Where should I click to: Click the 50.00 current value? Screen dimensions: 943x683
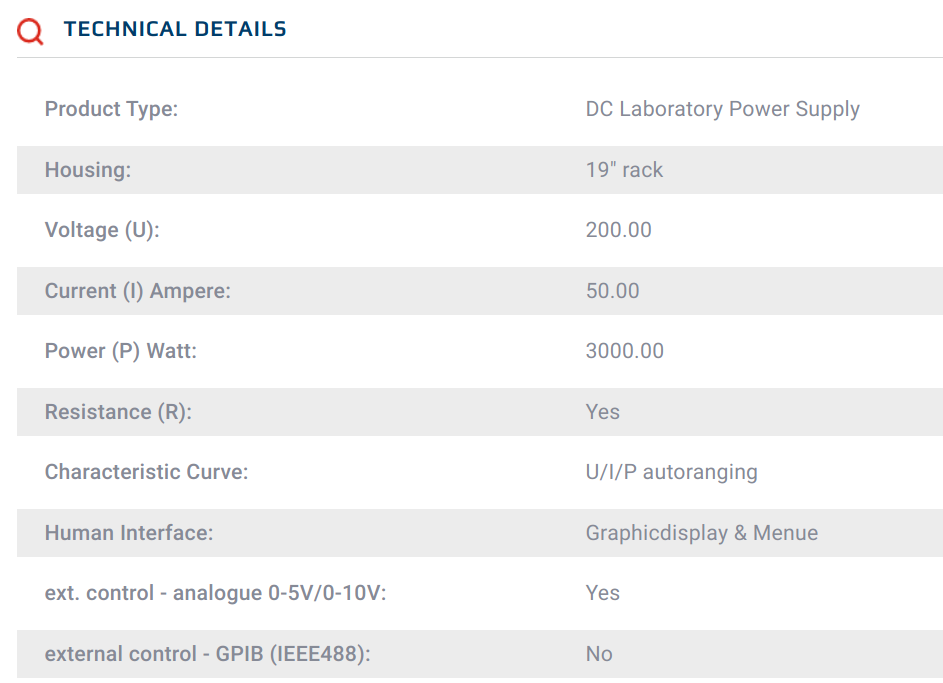(612, 291)
